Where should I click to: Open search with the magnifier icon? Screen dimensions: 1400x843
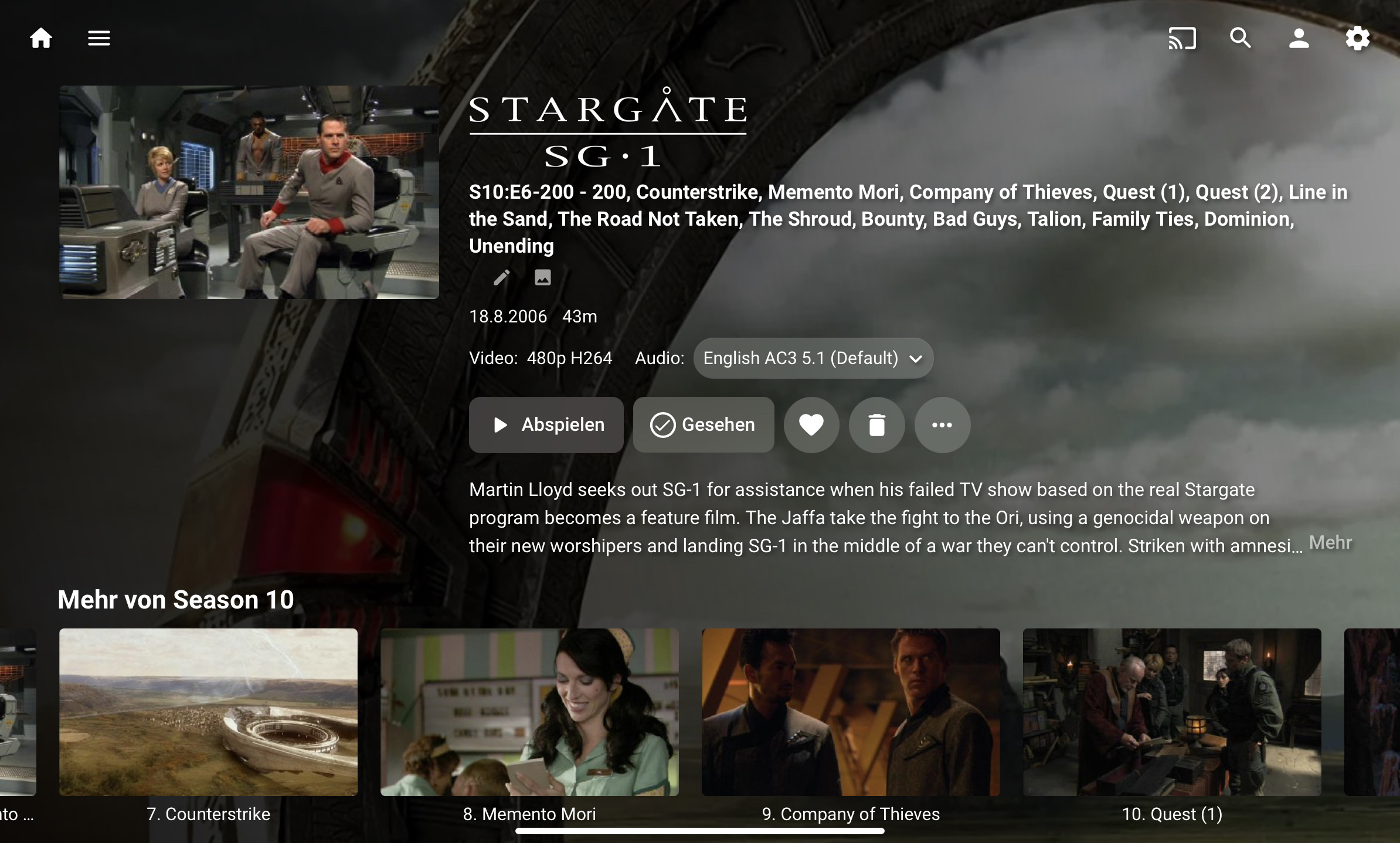tap(1241, 39)
